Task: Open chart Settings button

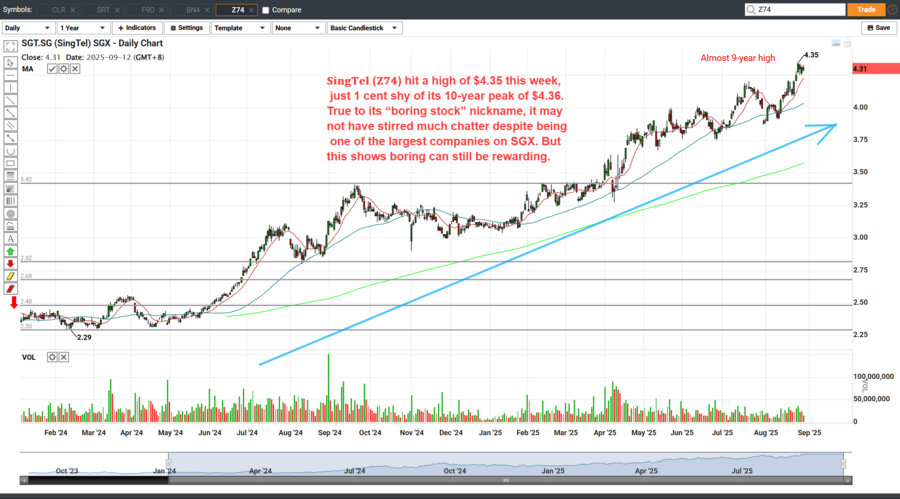Action: point(187,28)
